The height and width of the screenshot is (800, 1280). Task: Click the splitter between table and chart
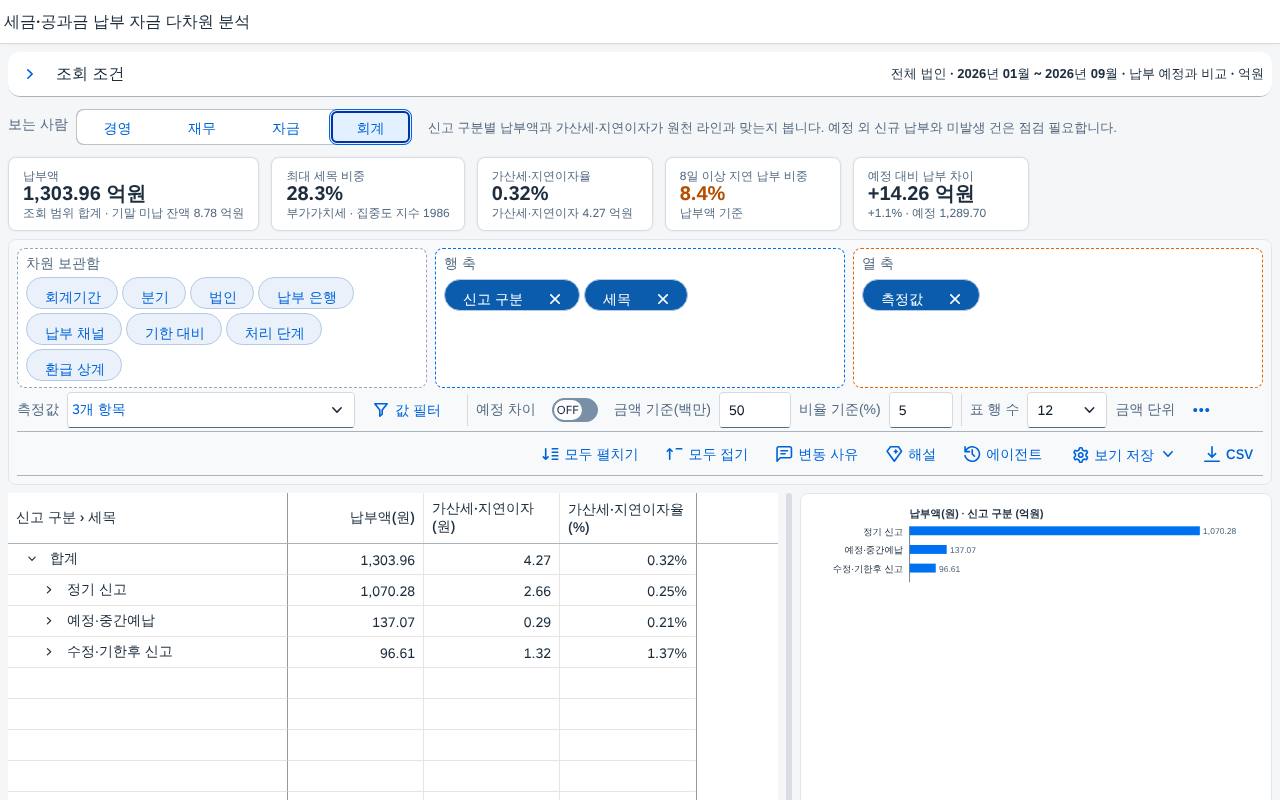click(789, 646)
